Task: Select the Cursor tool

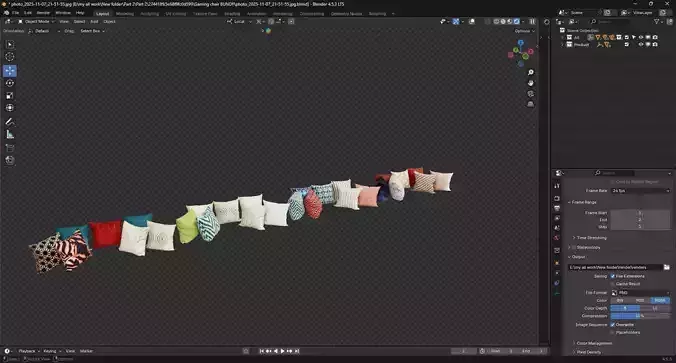Action: click(x=9, y=56)
